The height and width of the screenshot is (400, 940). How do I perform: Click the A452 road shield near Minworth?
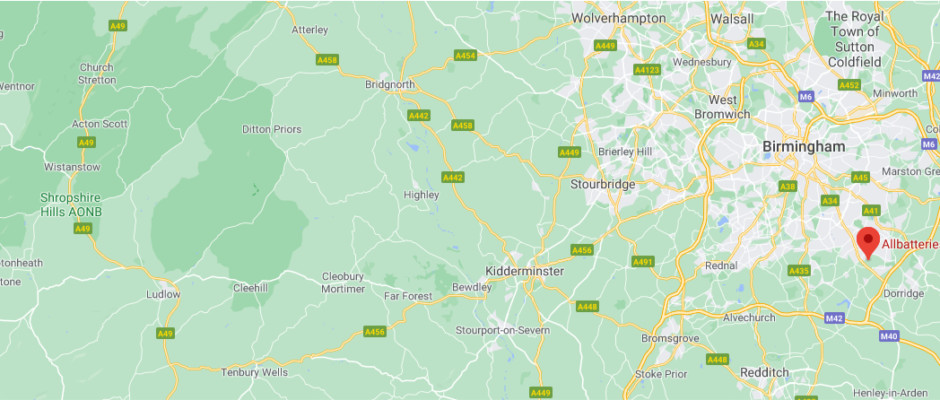(849, 86)
